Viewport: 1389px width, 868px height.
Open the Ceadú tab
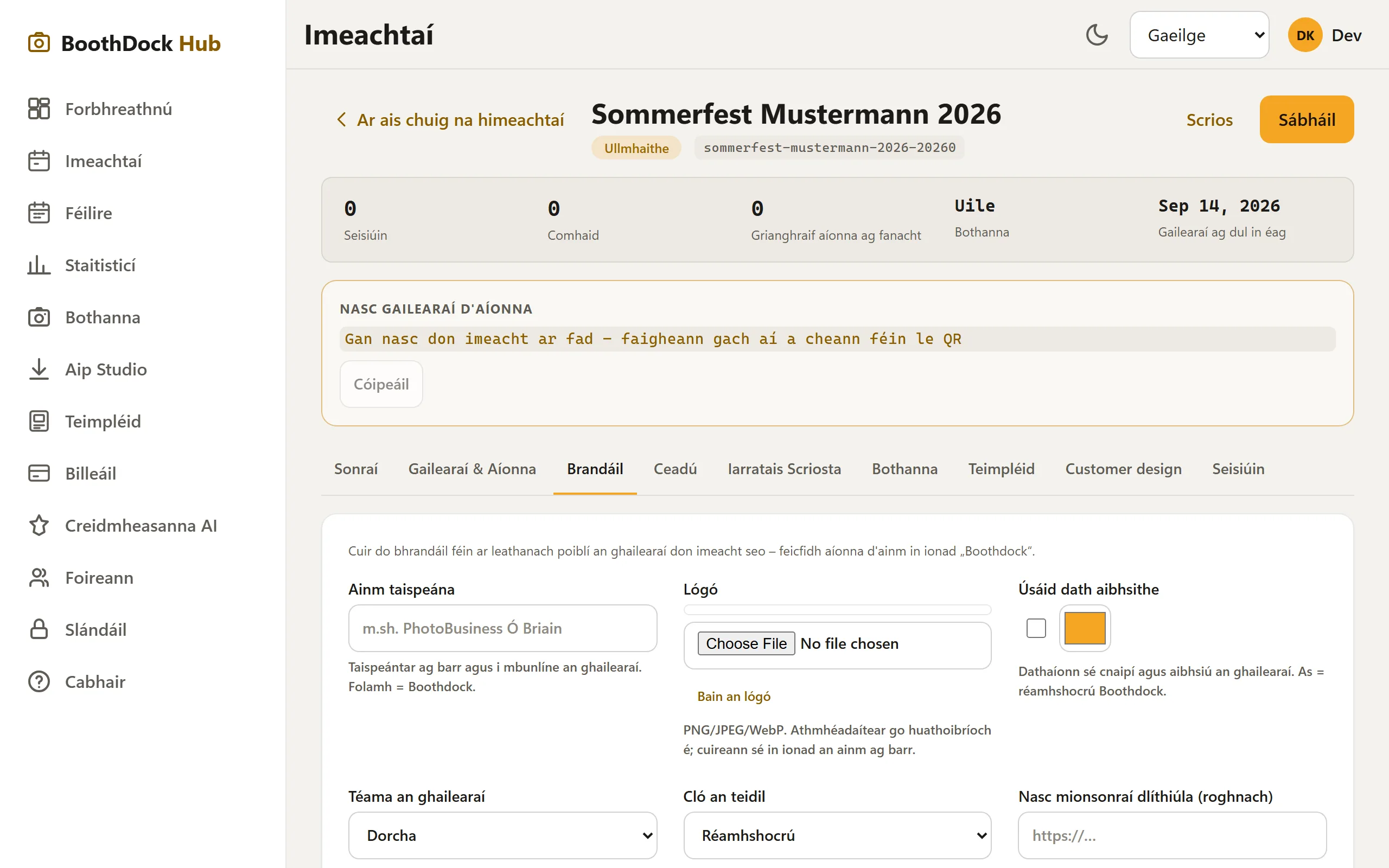pos(675,469)
